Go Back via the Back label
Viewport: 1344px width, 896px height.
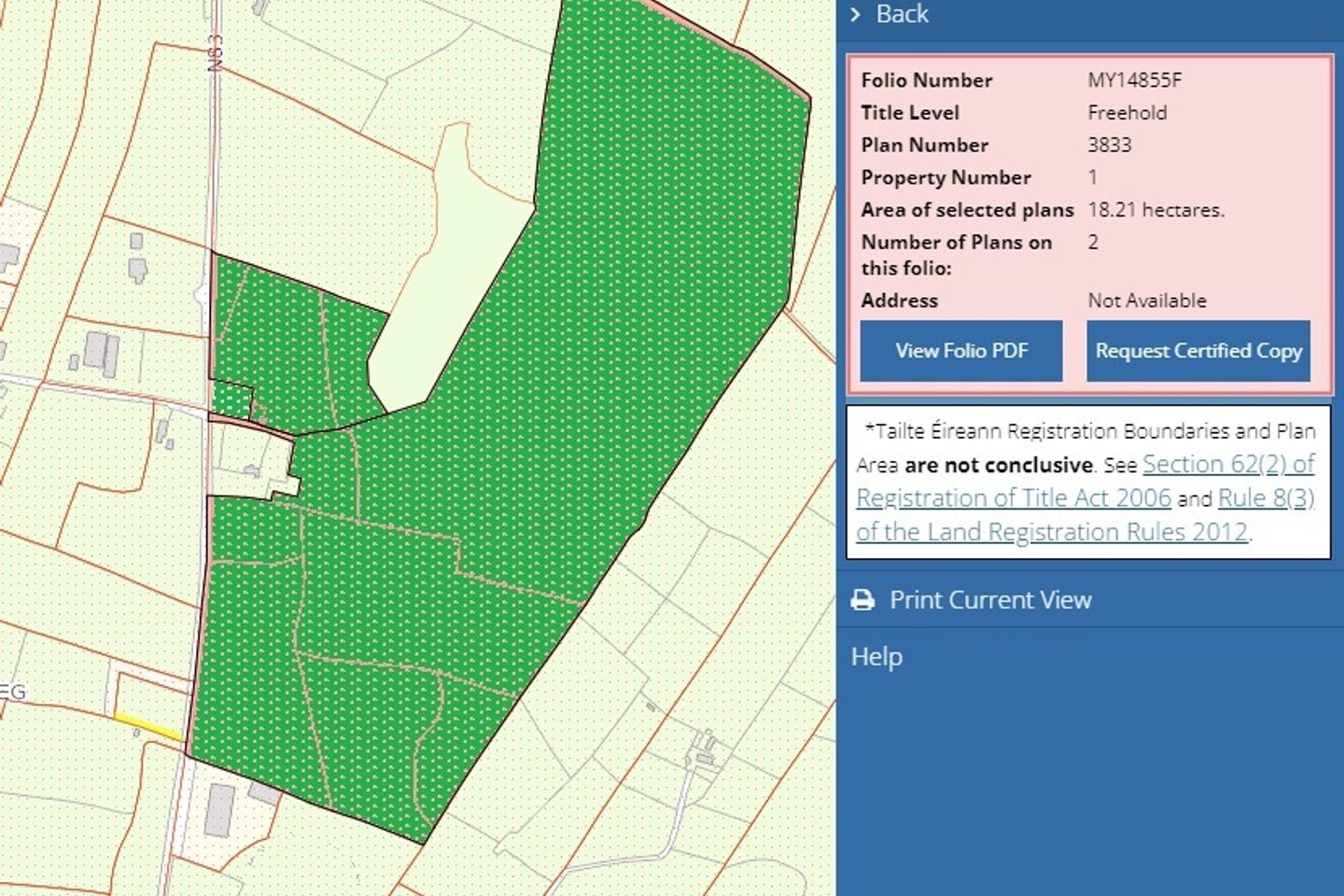tap(902, 14)
